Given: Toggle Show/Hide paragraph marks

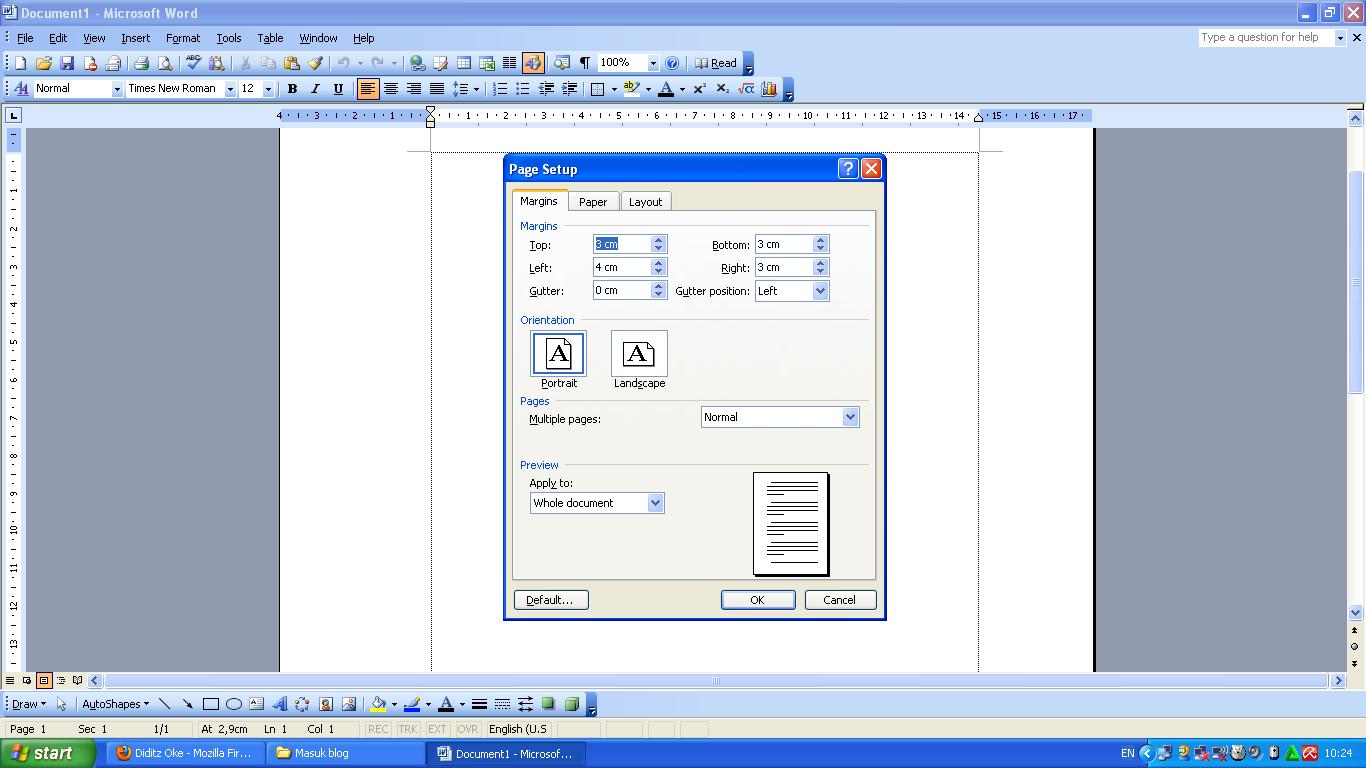Looking at the screenshot, I should point(584,63).
